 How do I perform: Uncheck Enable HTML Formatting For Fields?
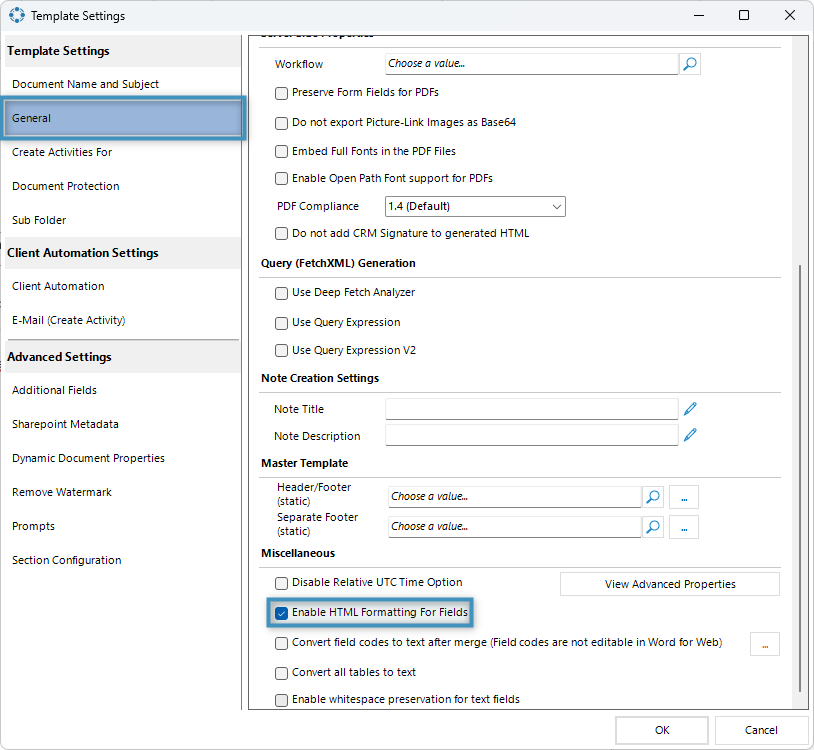coord(281,613)
